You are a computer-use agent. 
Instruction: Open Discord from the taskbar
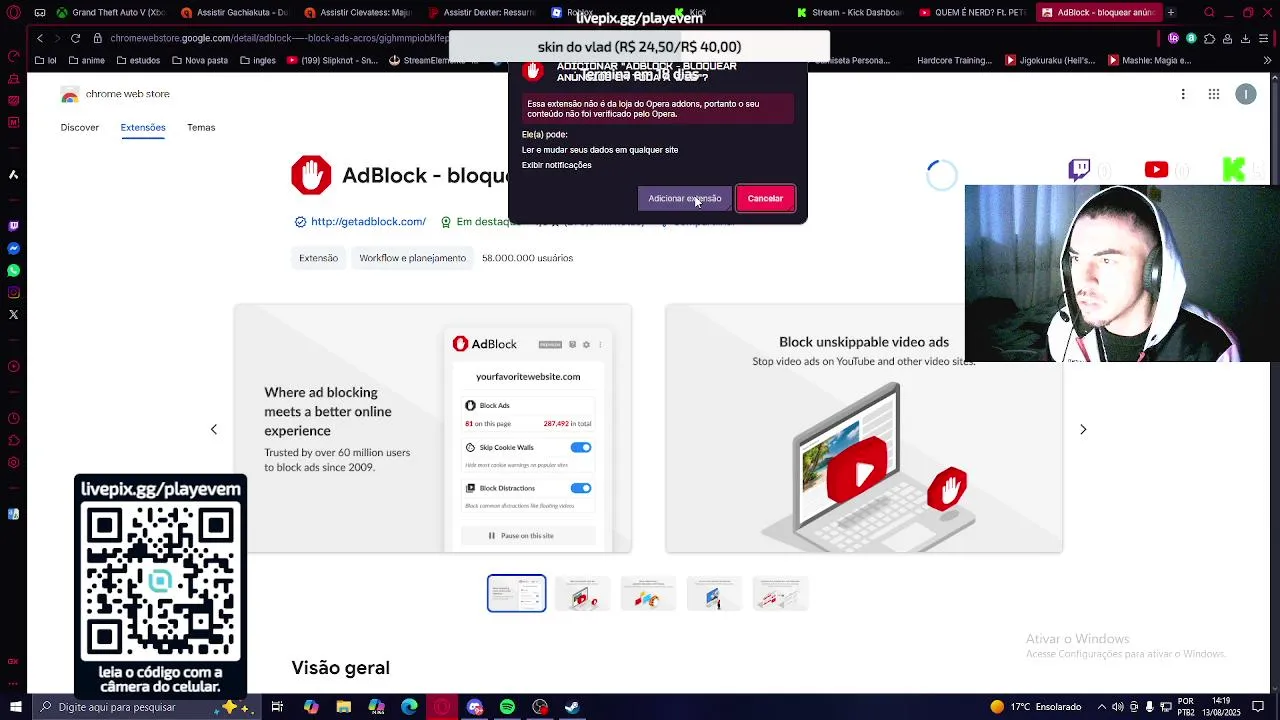475,707
